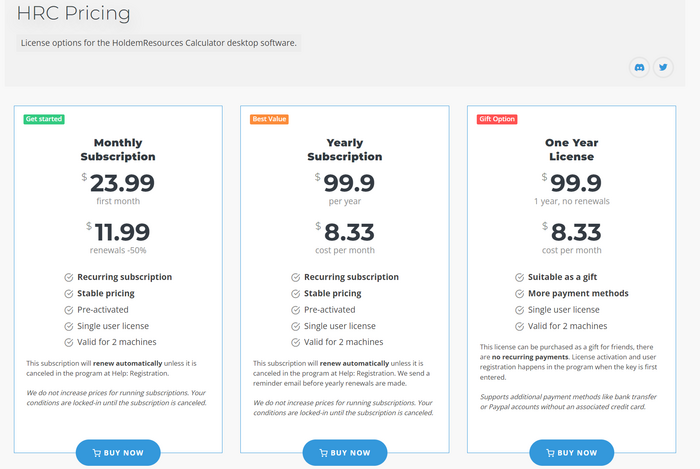Click checkmark icon beside More payment methods
The image size is (700, 469).
pos(520,294)
